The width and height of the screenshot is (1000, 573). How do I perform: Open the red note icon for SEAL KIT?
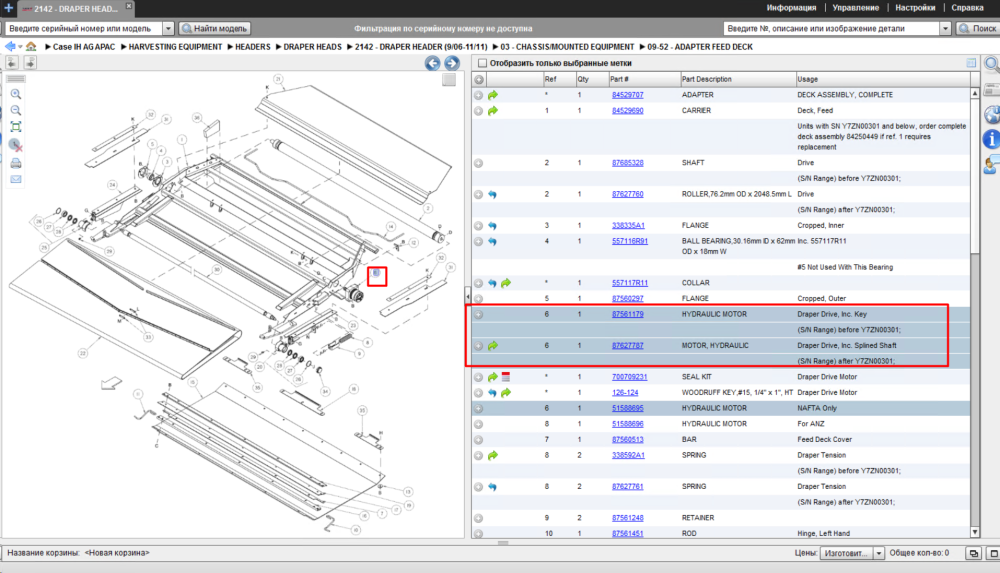click(x=506, y=377)
